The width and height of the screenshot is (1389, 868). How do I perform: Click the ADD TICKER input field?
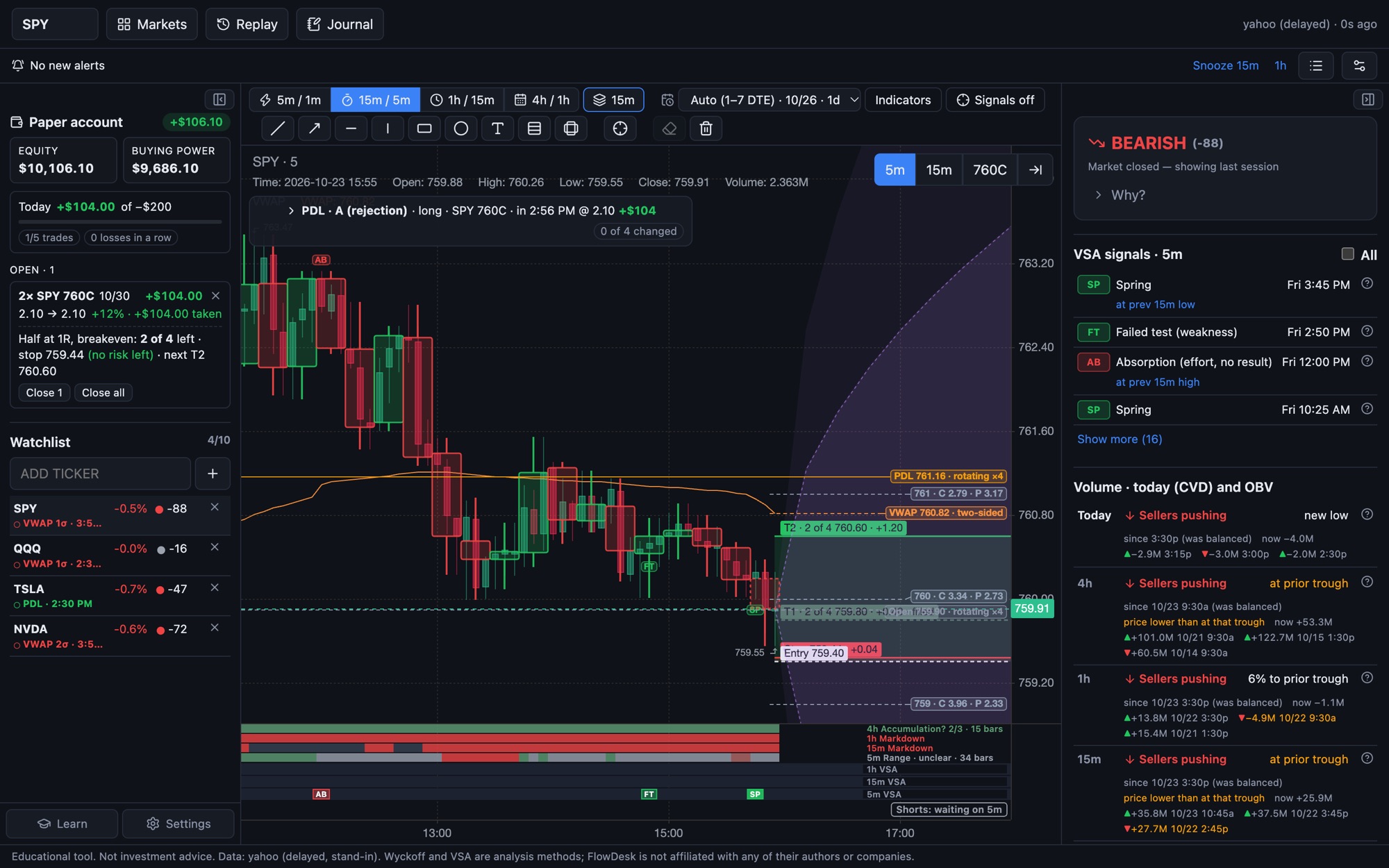(100, 474)
